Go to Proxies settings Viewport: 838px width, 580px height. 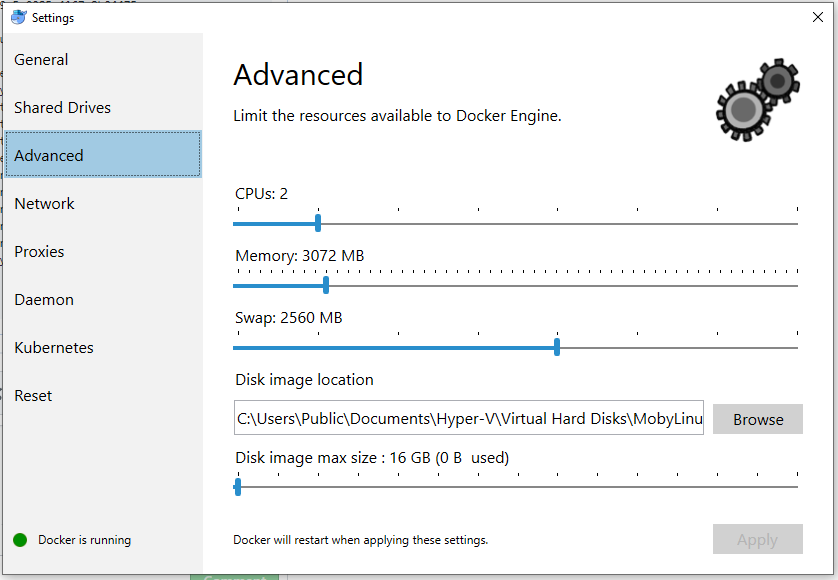[103, 252]
